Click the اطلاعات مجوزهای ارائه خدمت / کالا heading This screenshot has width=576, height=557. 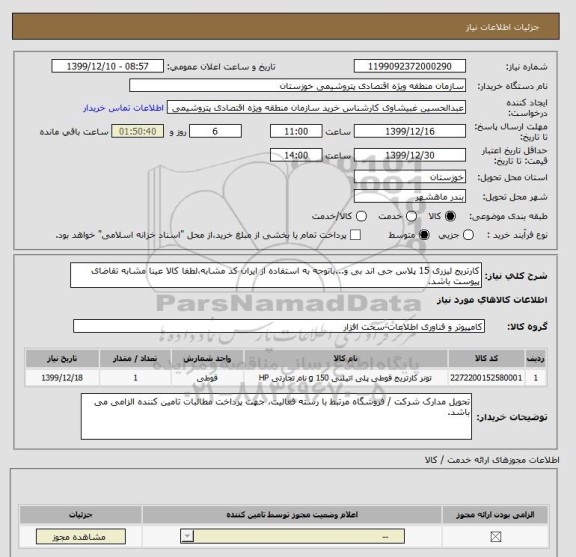(x=492, y=460)
